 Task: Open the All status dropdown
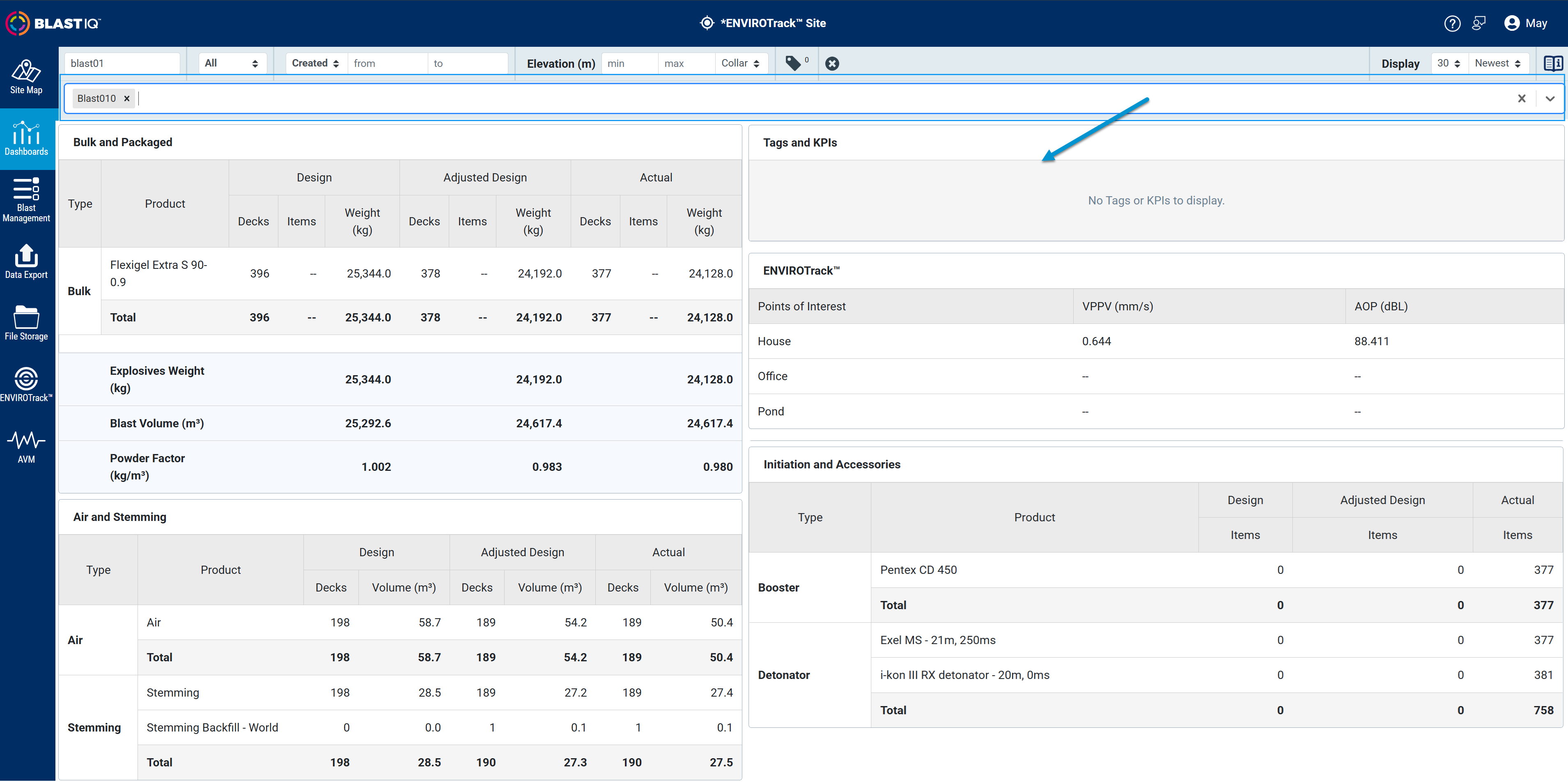point(232,63)
